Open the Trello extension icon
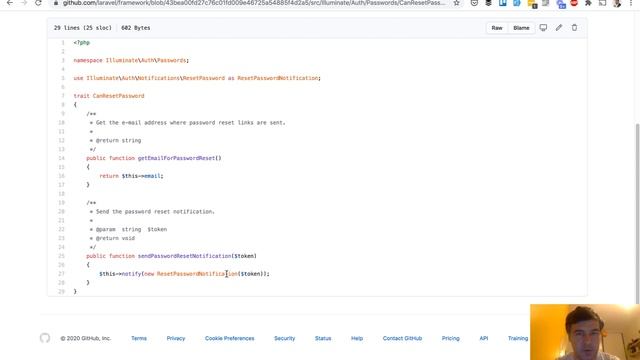The height and width of the screenshot is (360, 640). pos(502,3)
